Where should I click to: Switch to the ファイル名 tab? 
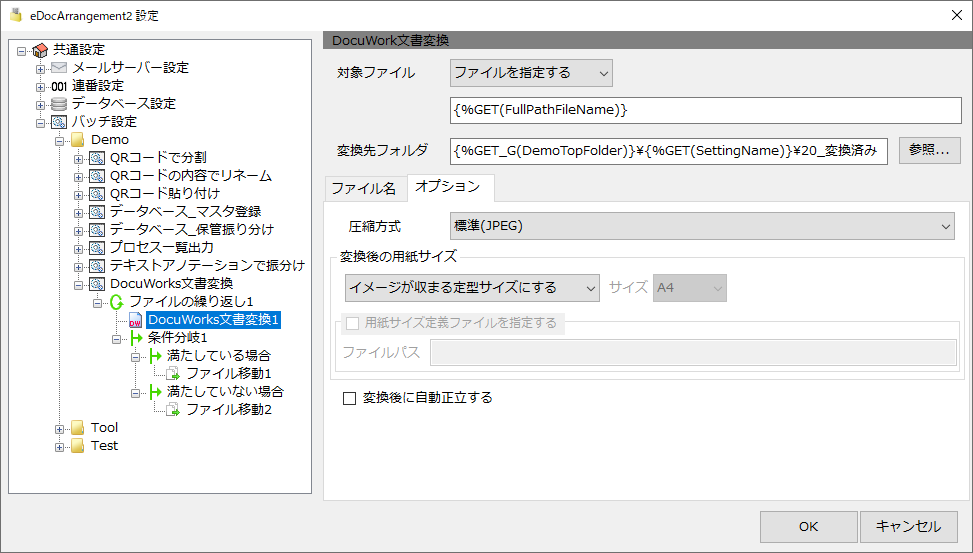click(364, 189)
